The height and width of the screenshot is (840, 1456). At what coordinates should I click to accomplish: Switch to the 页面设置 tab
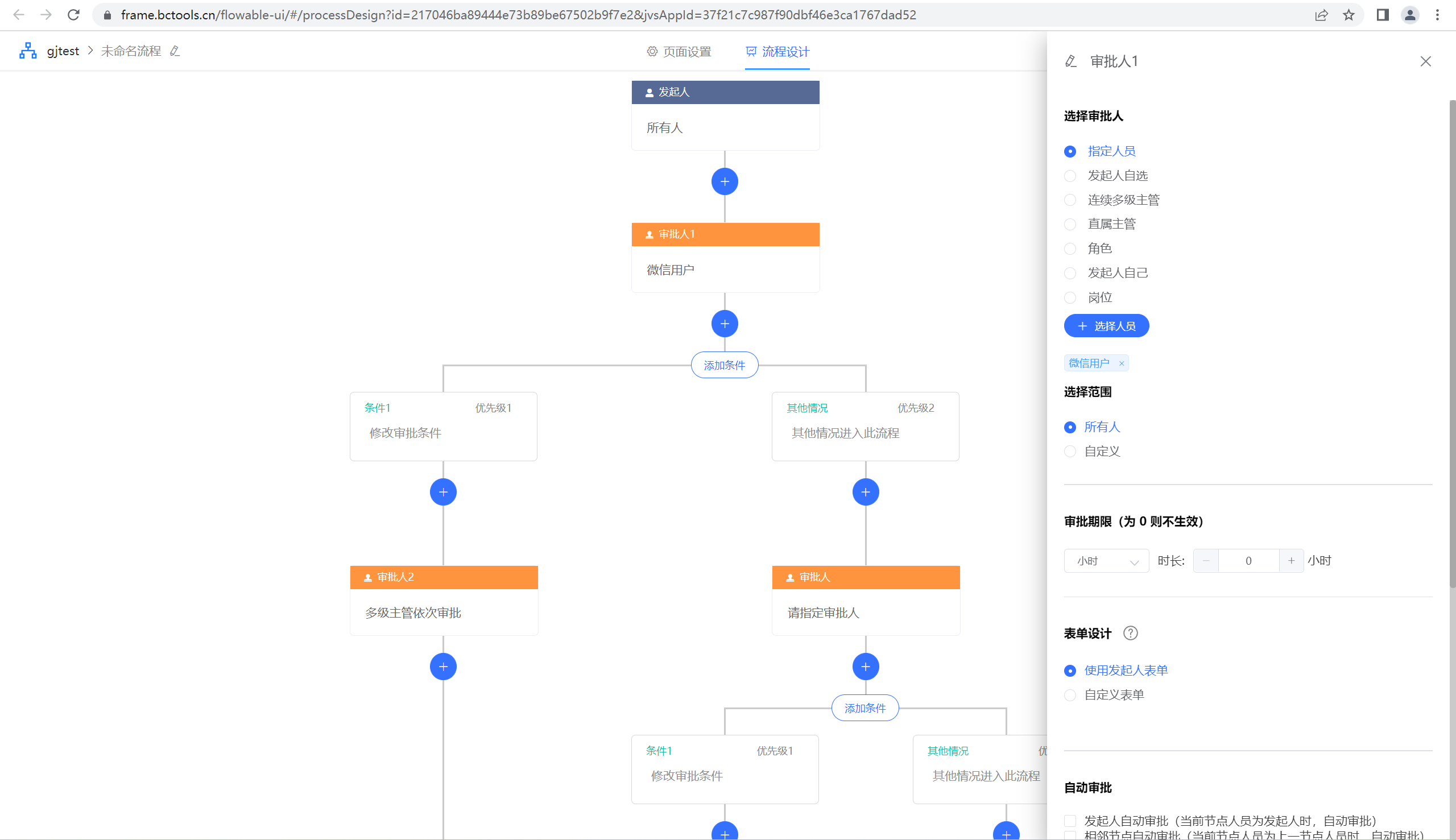coord(679,52)
